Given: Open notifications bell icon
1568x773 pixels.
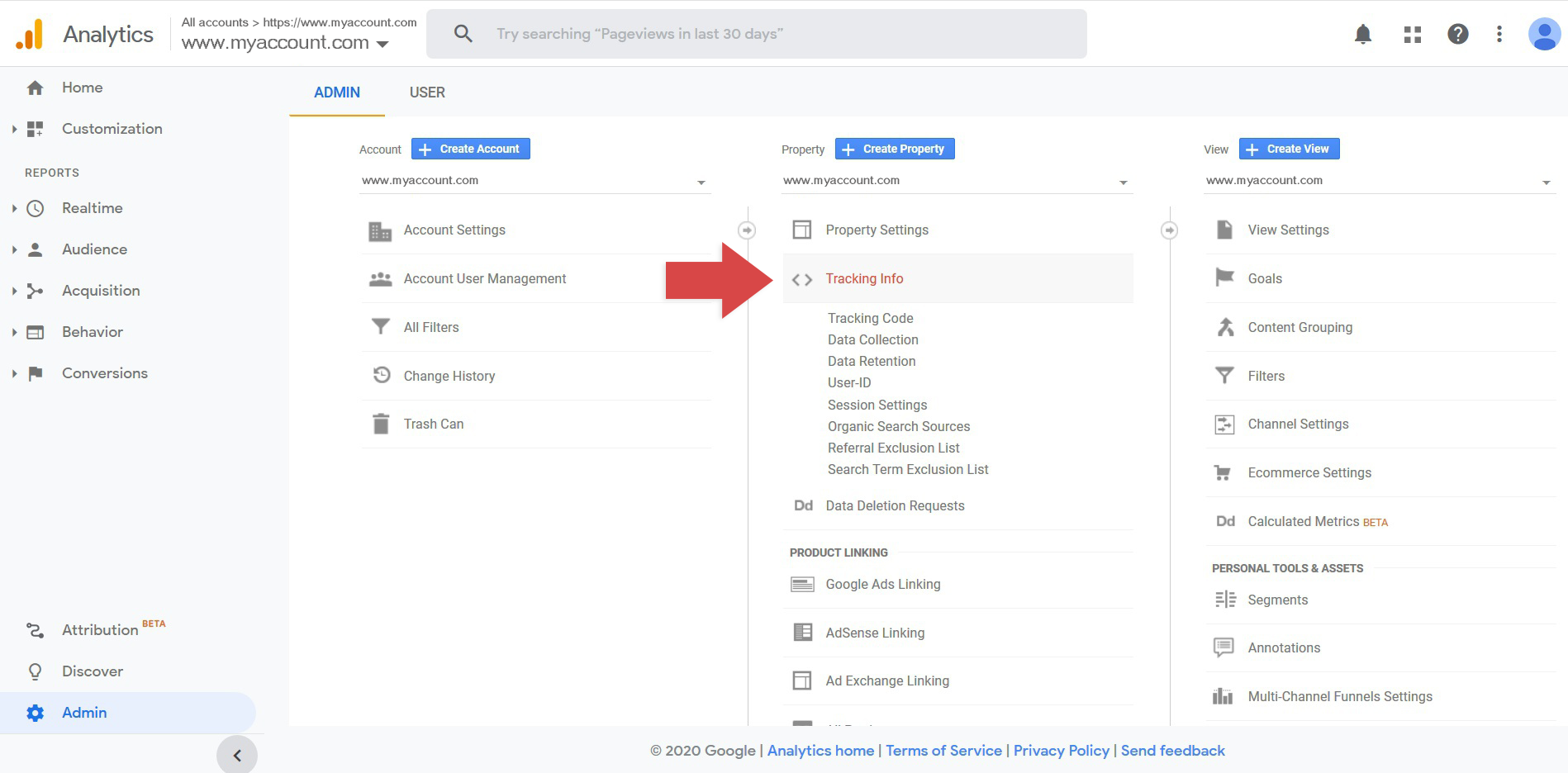Looking at the screenshot, I should [1363, 34].
